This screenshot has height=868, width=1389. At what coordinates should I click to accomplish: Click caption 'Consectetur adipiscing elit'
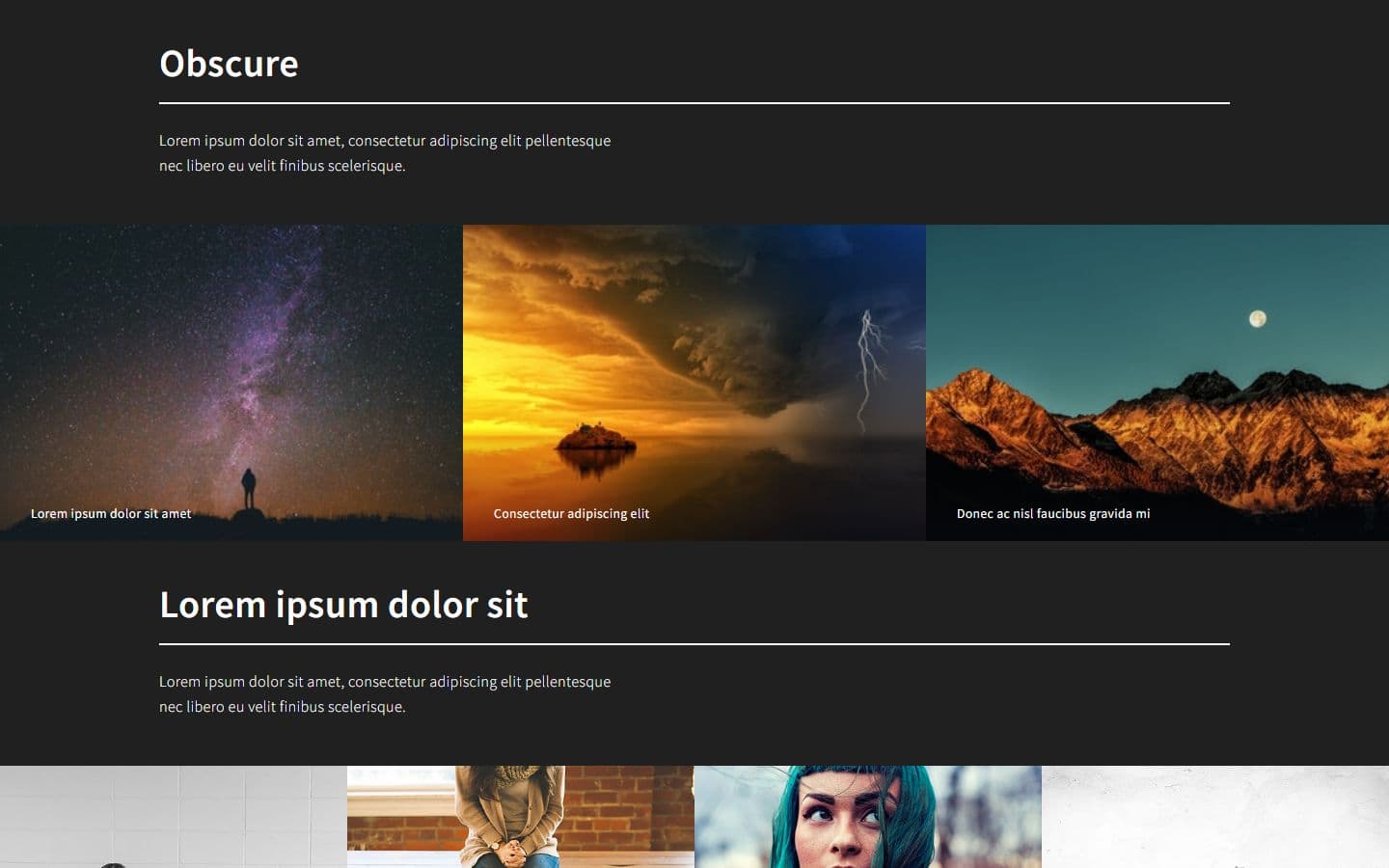point(571,514)
